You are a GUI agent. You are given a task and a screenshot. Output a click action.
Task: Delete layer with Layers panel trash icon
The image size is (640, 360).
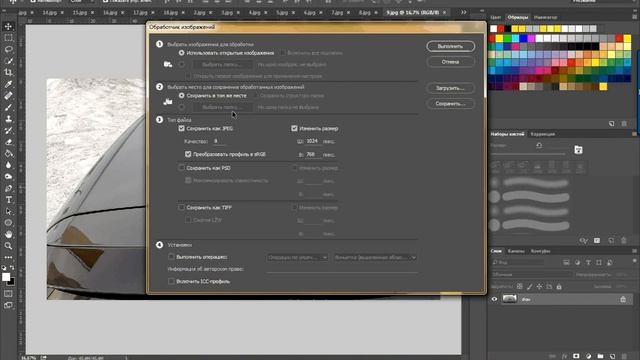click(624, 356)
